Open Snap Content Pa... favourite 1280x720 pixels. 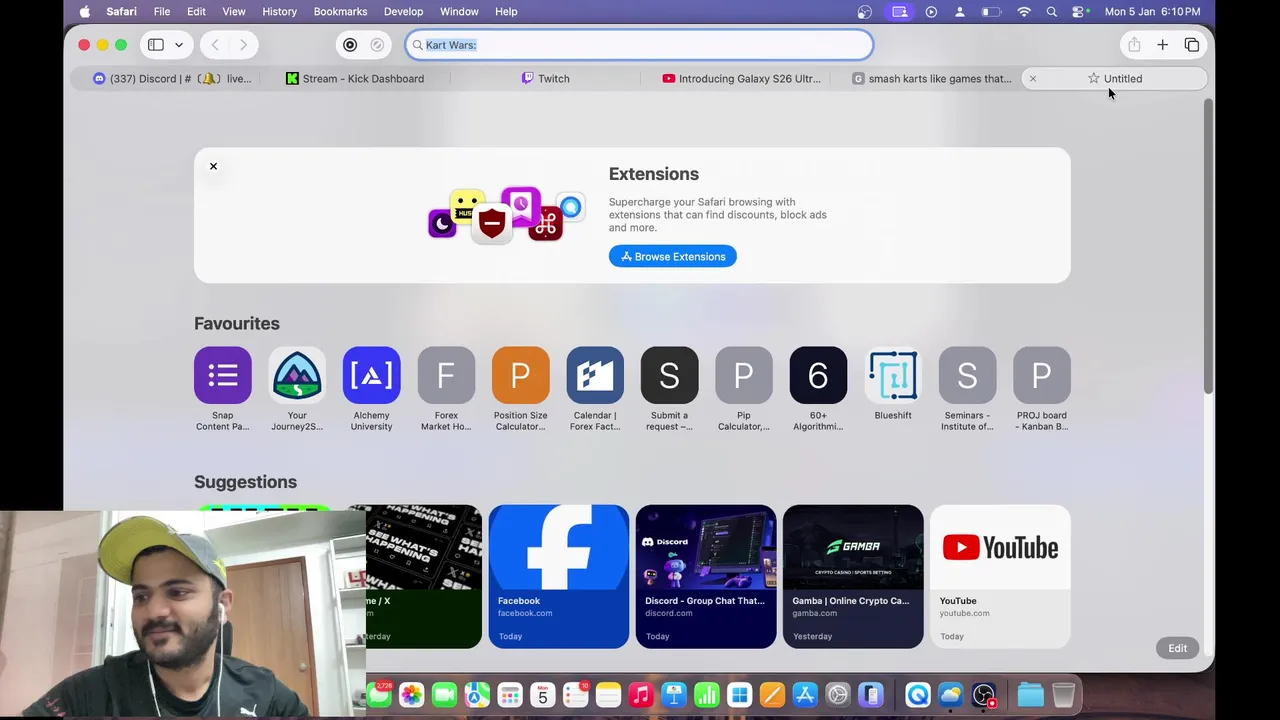click(223, 389)
